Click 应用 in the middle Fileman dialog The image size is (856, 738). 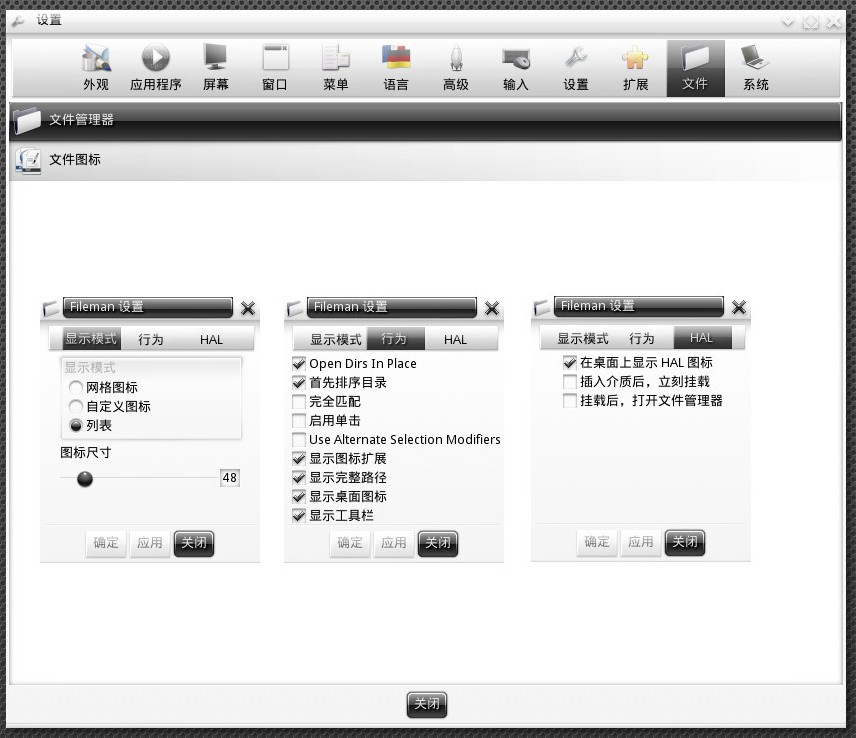[394, 543]
